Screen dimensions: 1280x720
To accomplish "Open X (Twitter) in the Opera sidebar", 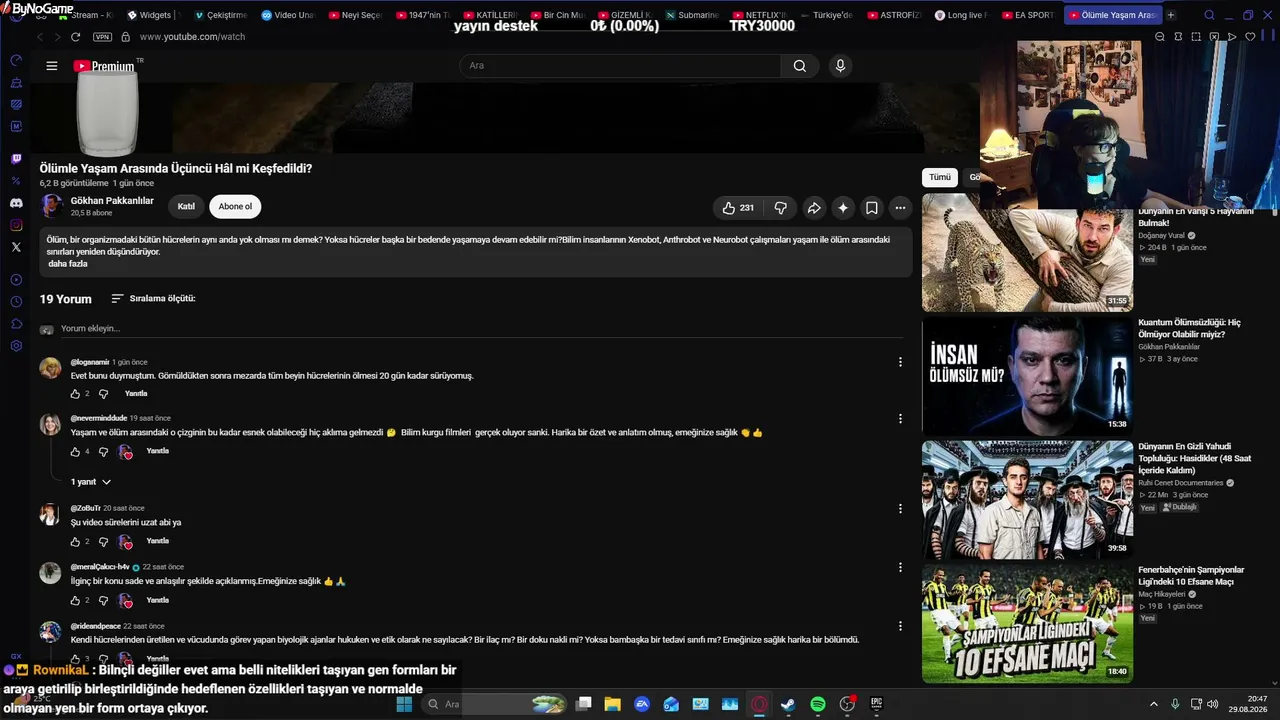I will pos(16,247).
